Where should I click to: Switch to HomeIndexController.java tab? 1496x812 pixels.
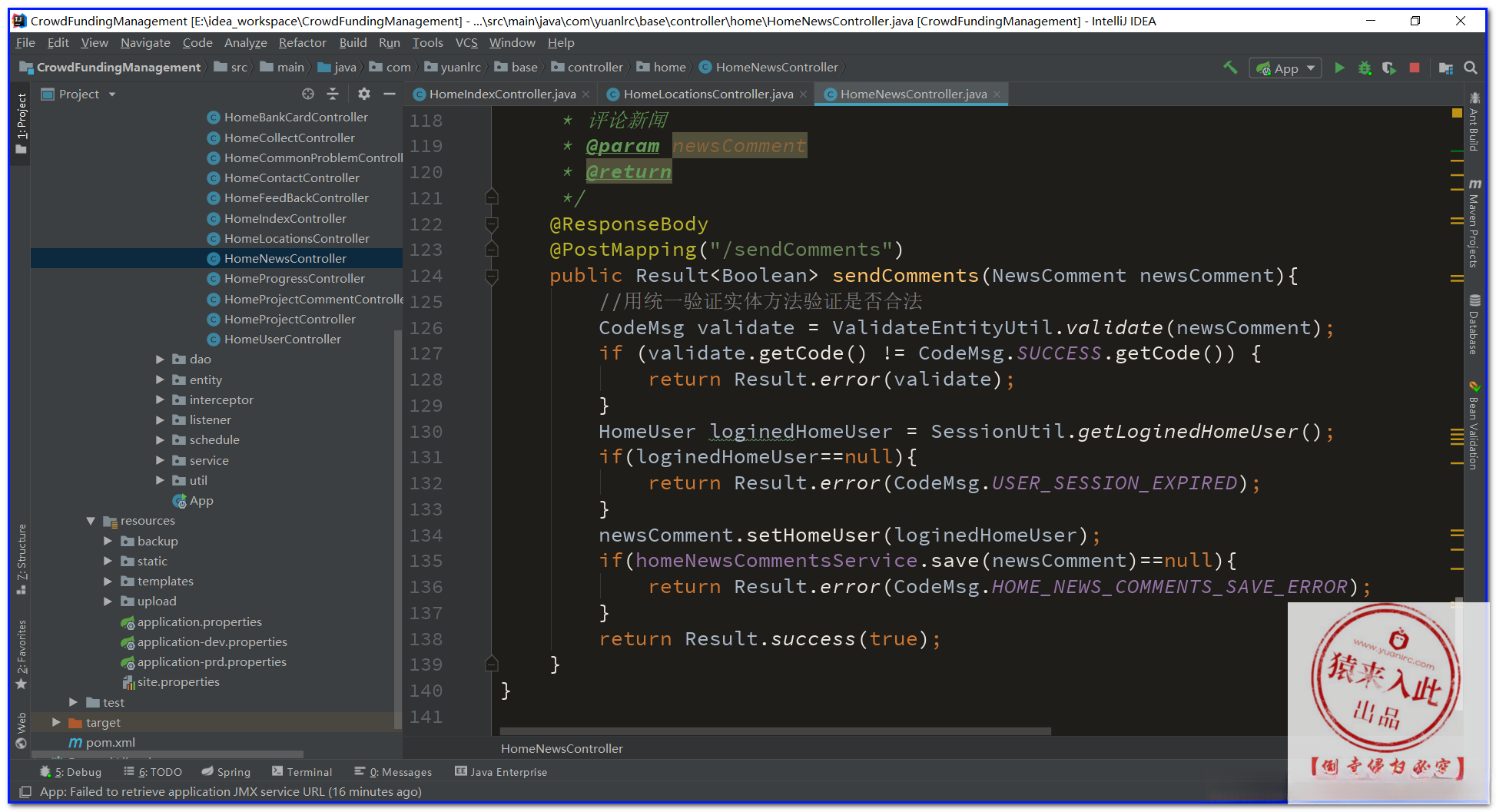point(502,94)
